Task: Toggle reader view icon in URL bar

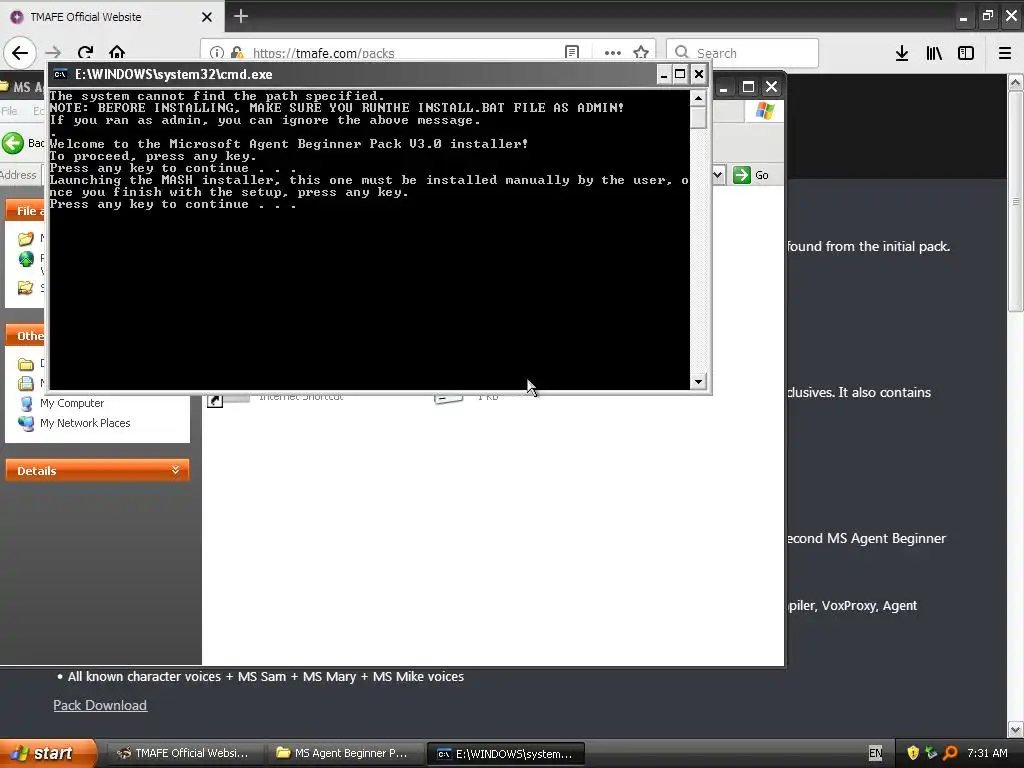Action: click(571, 53)
